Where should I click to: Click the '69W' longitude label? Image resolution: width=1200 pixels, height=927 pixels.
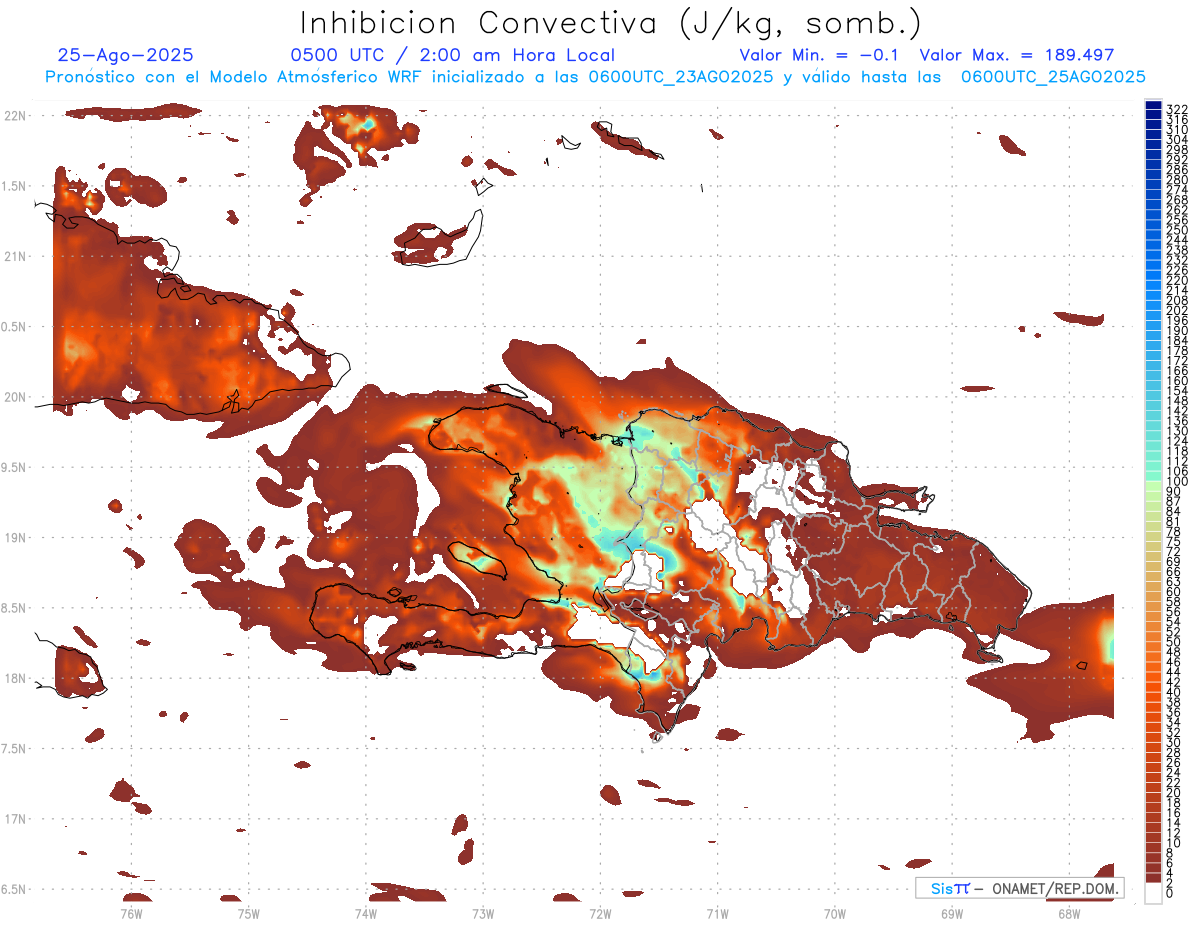[x=951, y=913]
